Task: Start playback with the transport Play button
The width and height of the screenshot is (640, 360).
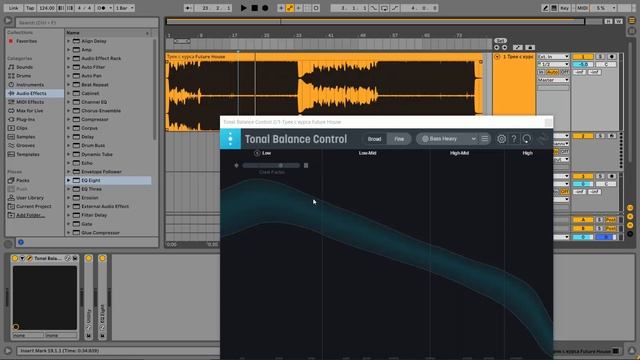Action: point(243,8)
